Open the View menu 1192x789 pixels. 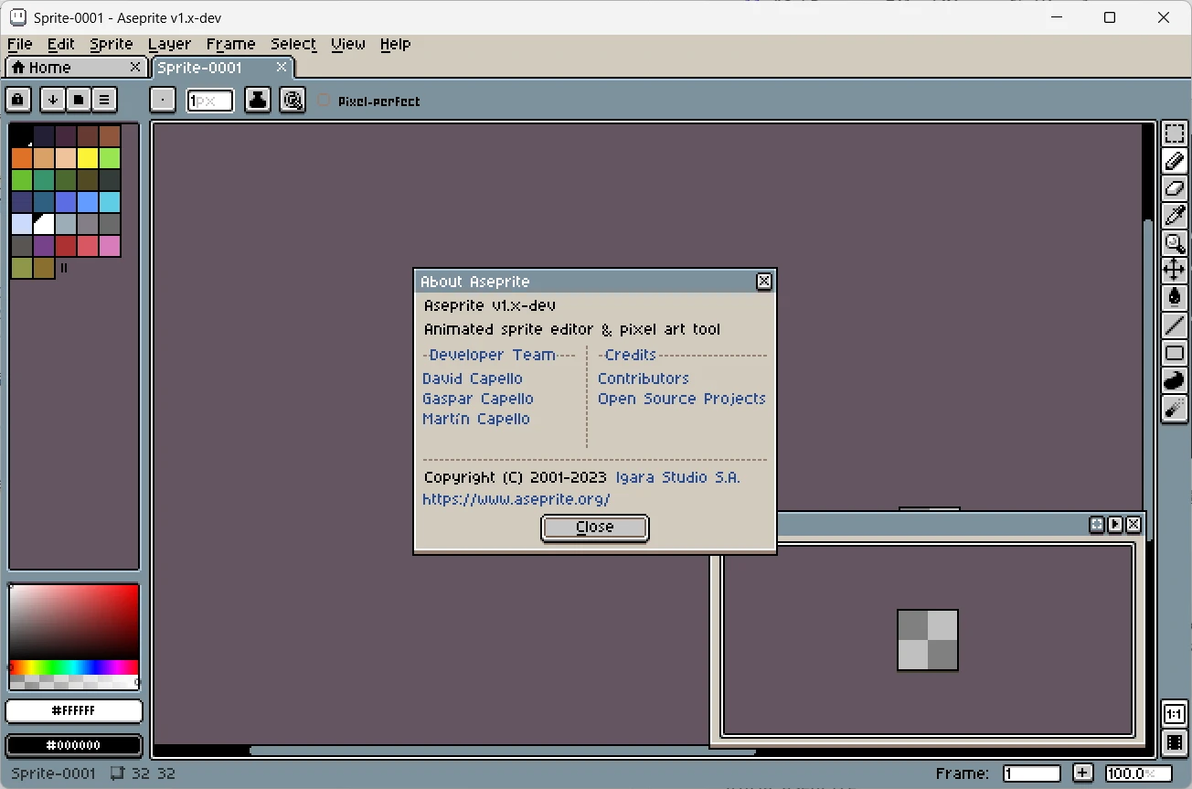pos(348,44)
